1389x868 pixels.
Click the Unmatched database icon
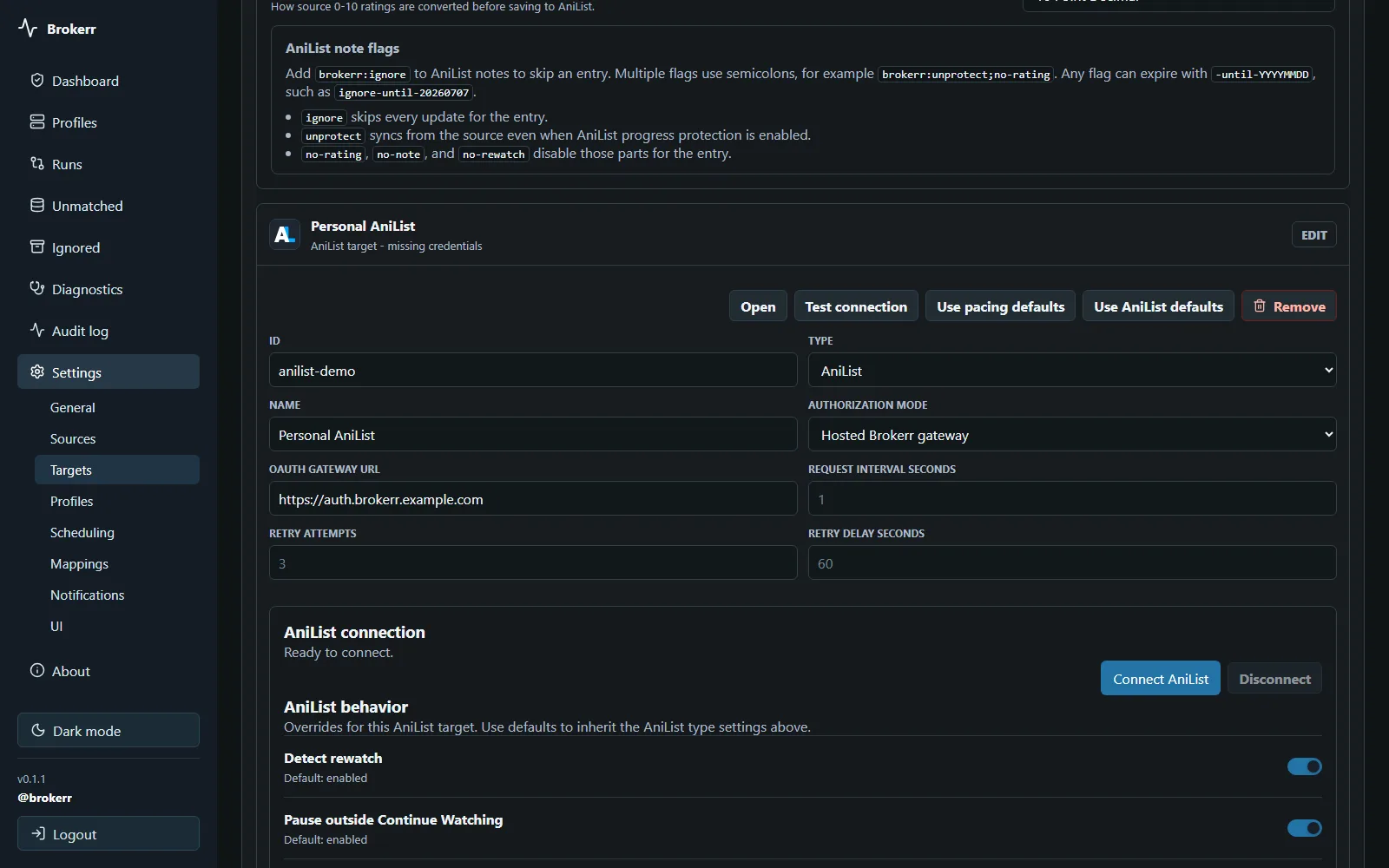[x=37, y=205]
